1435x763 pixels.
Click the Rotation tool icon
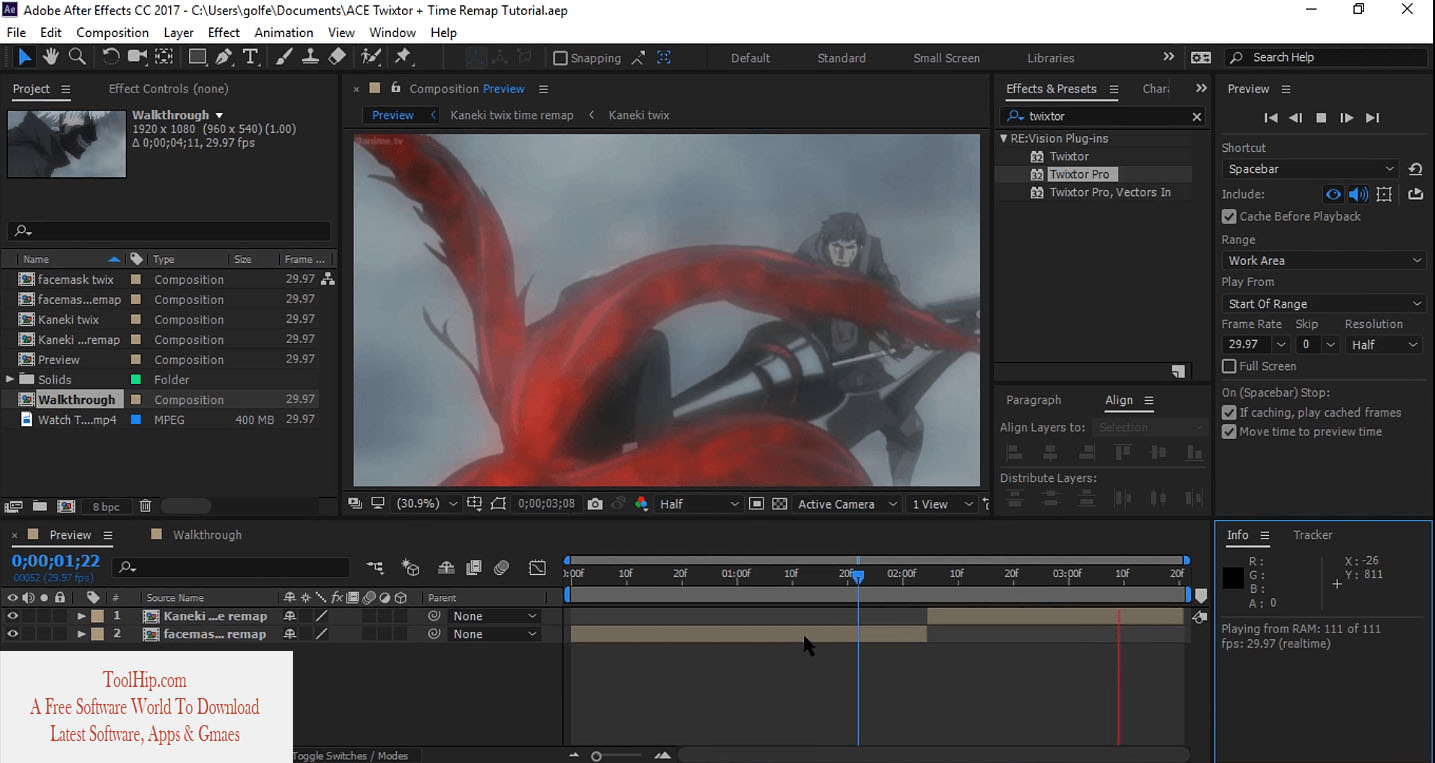(110, 57)
